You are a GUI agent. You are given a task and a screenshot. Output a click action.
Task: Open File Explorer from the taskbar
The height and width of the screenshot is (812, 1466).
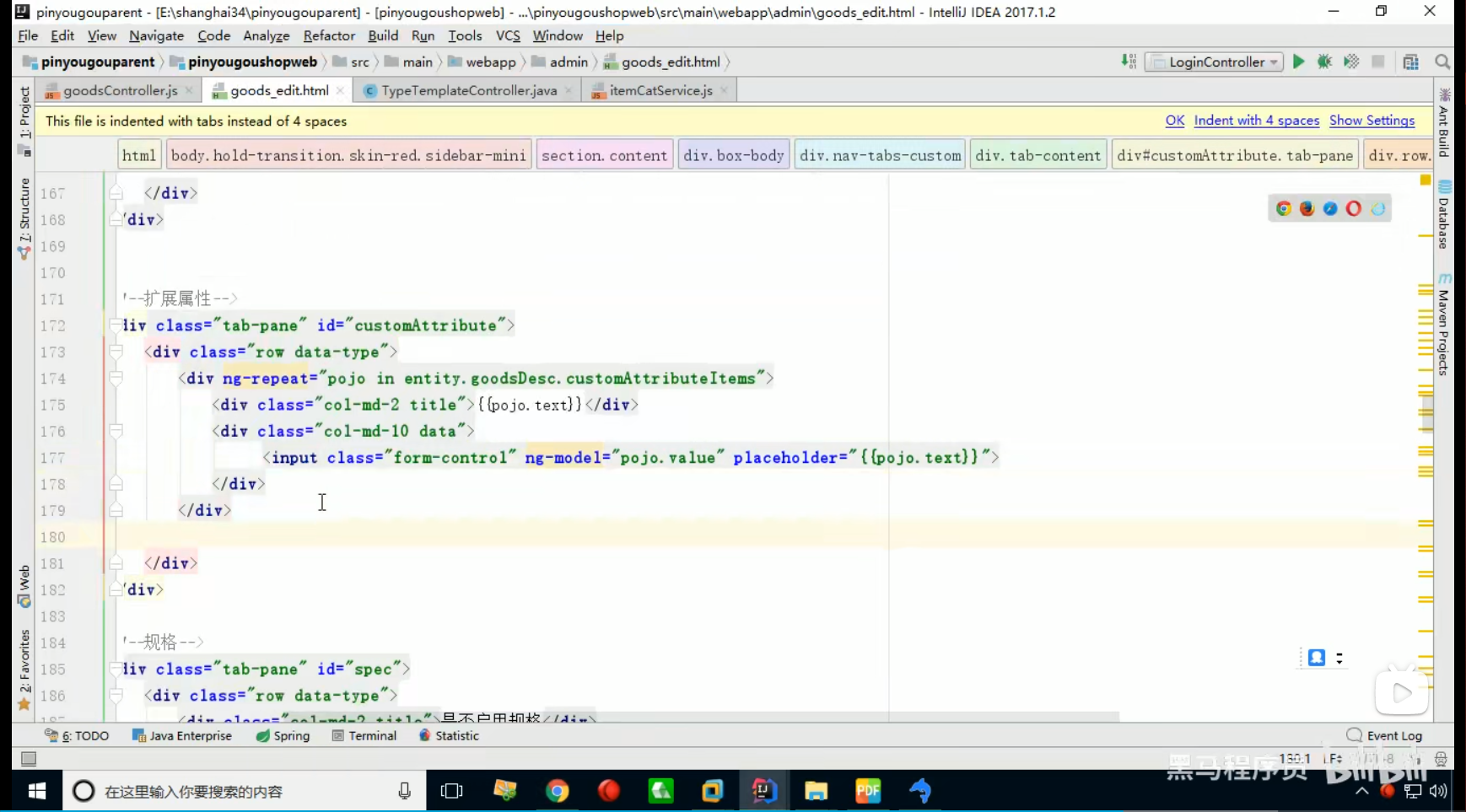pyautogui.click(x=816, y=791)
